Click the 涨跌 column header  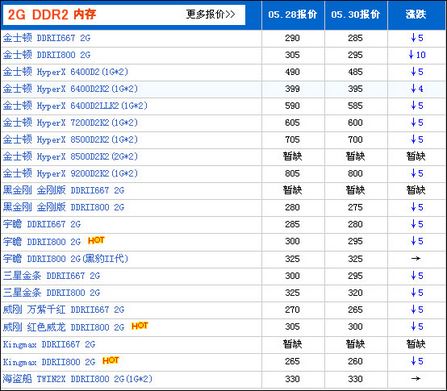pos(416,14)
